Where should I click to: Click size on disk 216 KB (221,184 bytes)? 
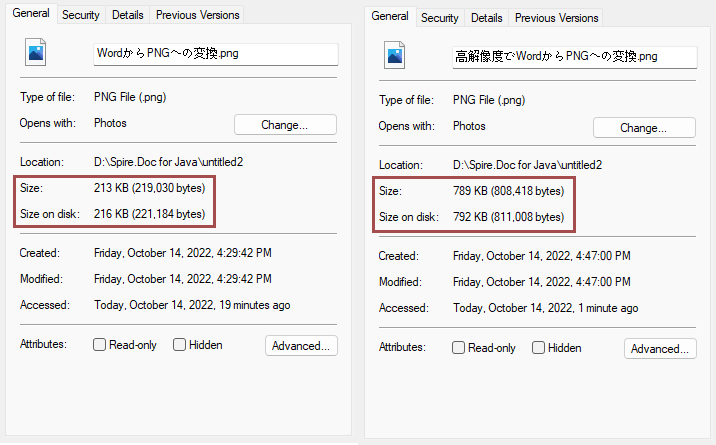(149, 214)
